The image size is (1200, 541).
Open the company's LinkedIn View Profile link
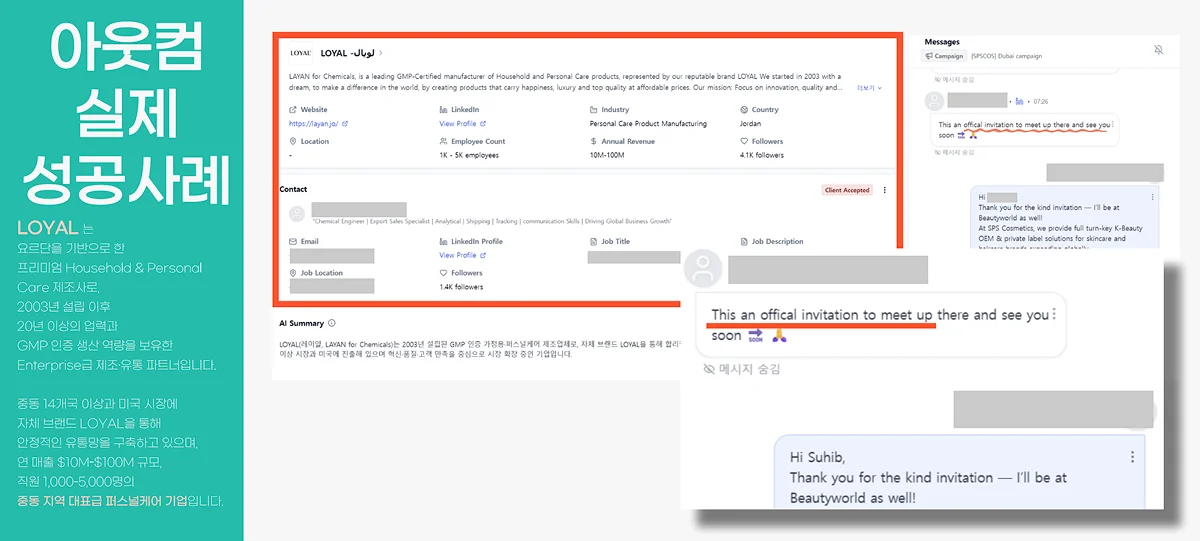[x=460, y=124]
